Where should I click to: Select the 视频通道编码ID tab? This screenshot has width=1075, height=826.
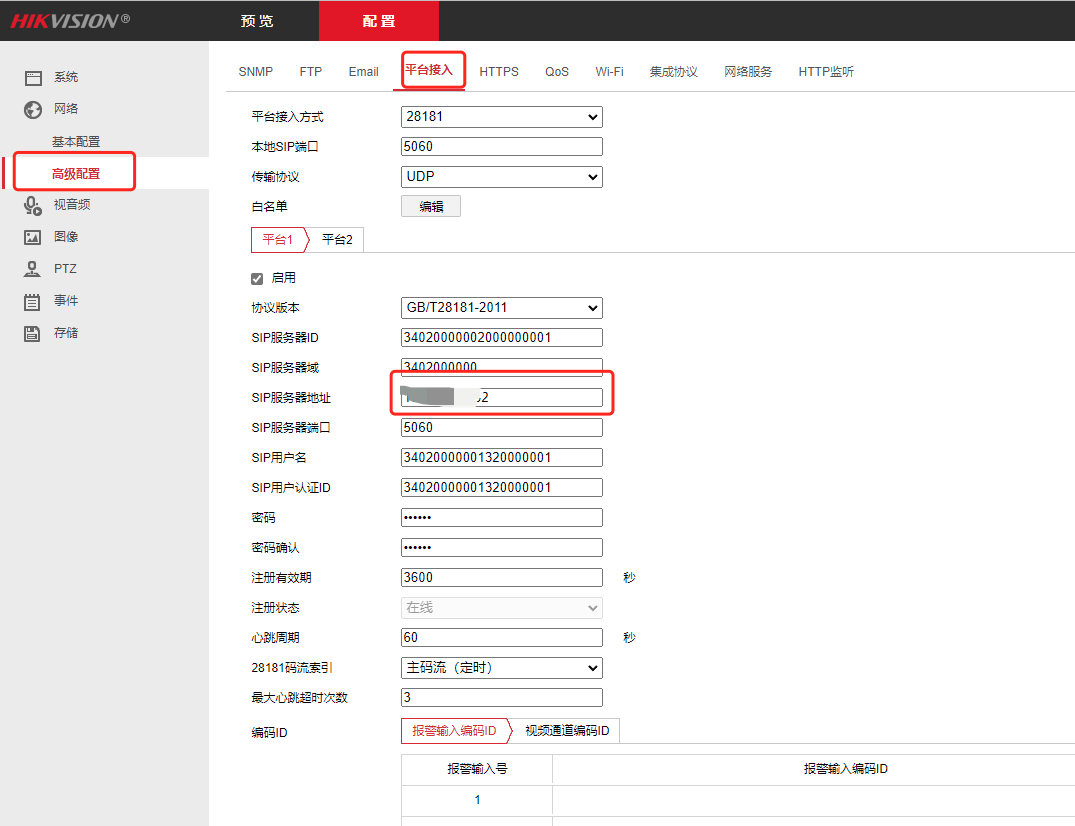567,731
